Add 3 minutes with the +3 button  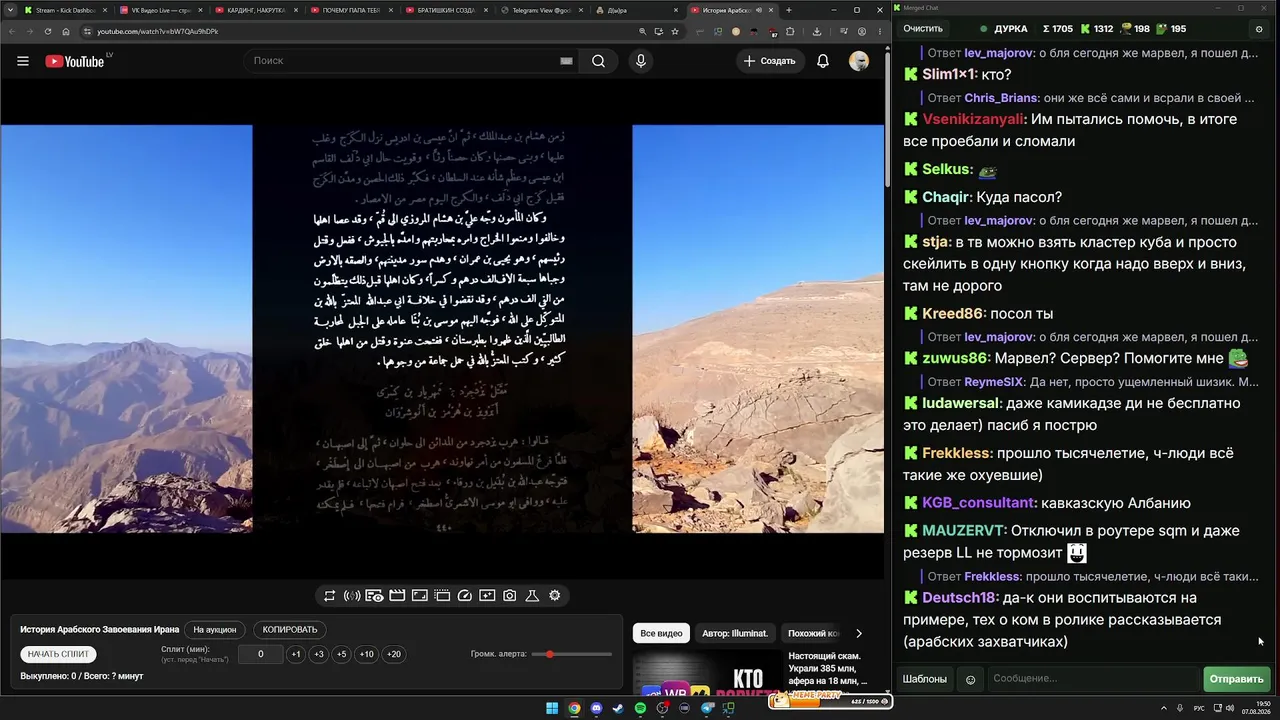click(x=319, y=654)
